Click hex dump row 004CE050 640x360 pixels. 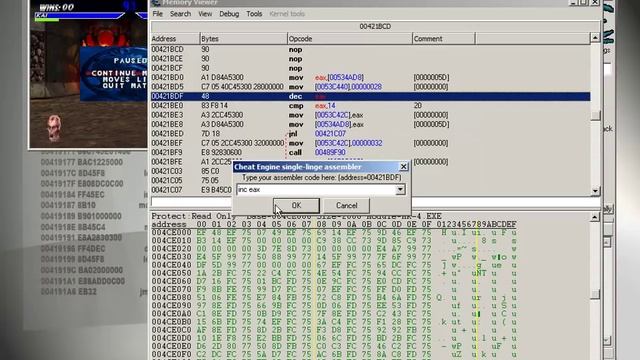tap(334, 273)
